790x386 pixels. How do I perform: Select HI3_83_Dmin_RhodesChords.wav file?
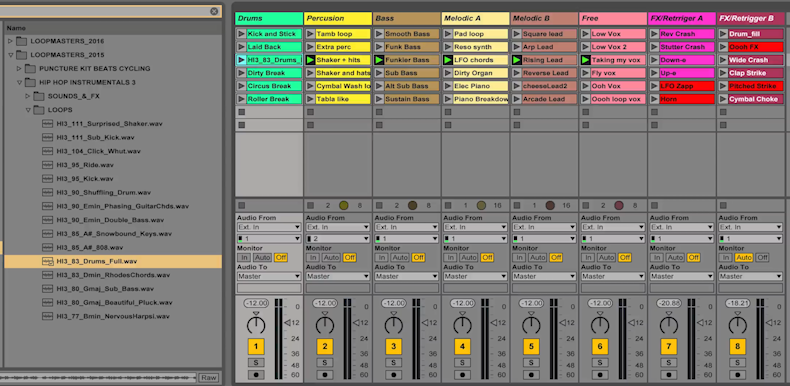click(x=113, y=275)
